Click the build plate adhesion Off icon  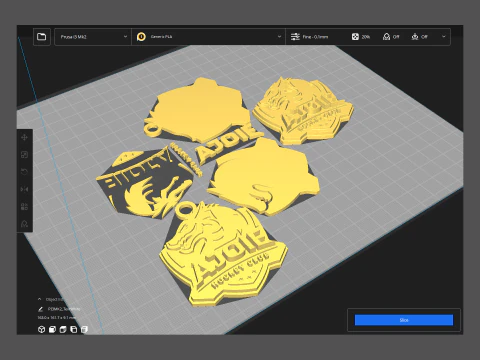tap(415, 37)
